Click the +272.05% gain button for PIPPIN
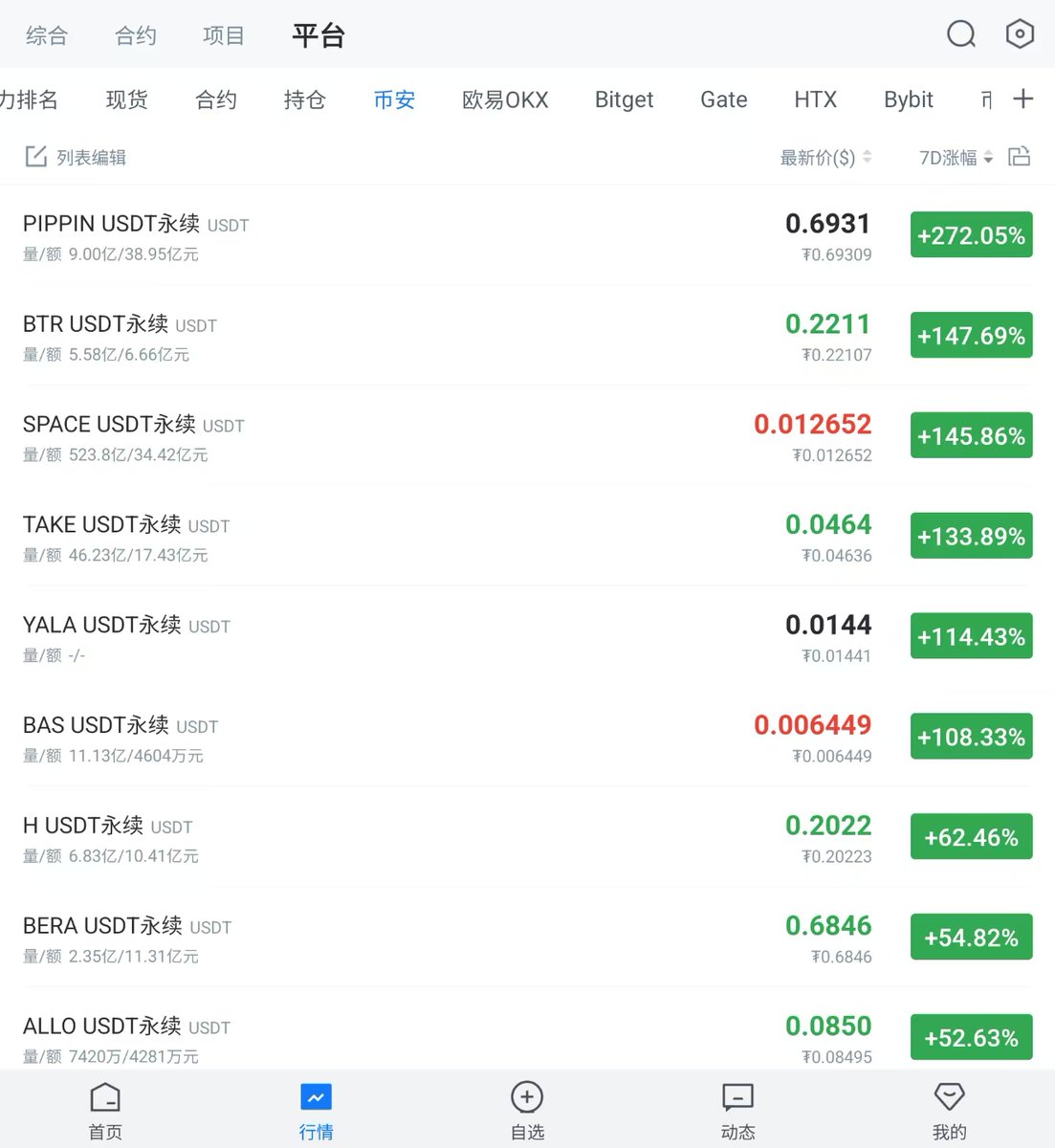 [971, 234]
